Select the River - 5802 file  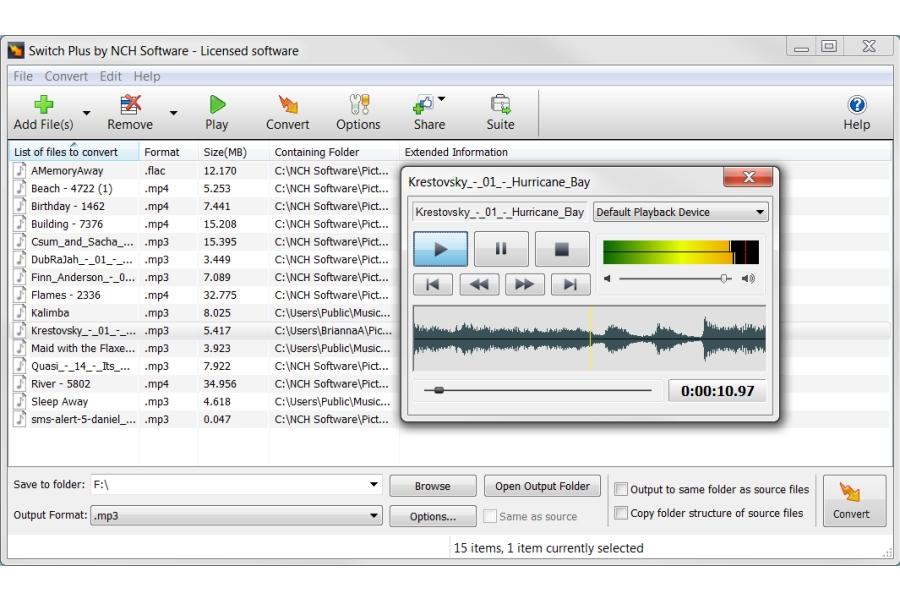[60, 384]
